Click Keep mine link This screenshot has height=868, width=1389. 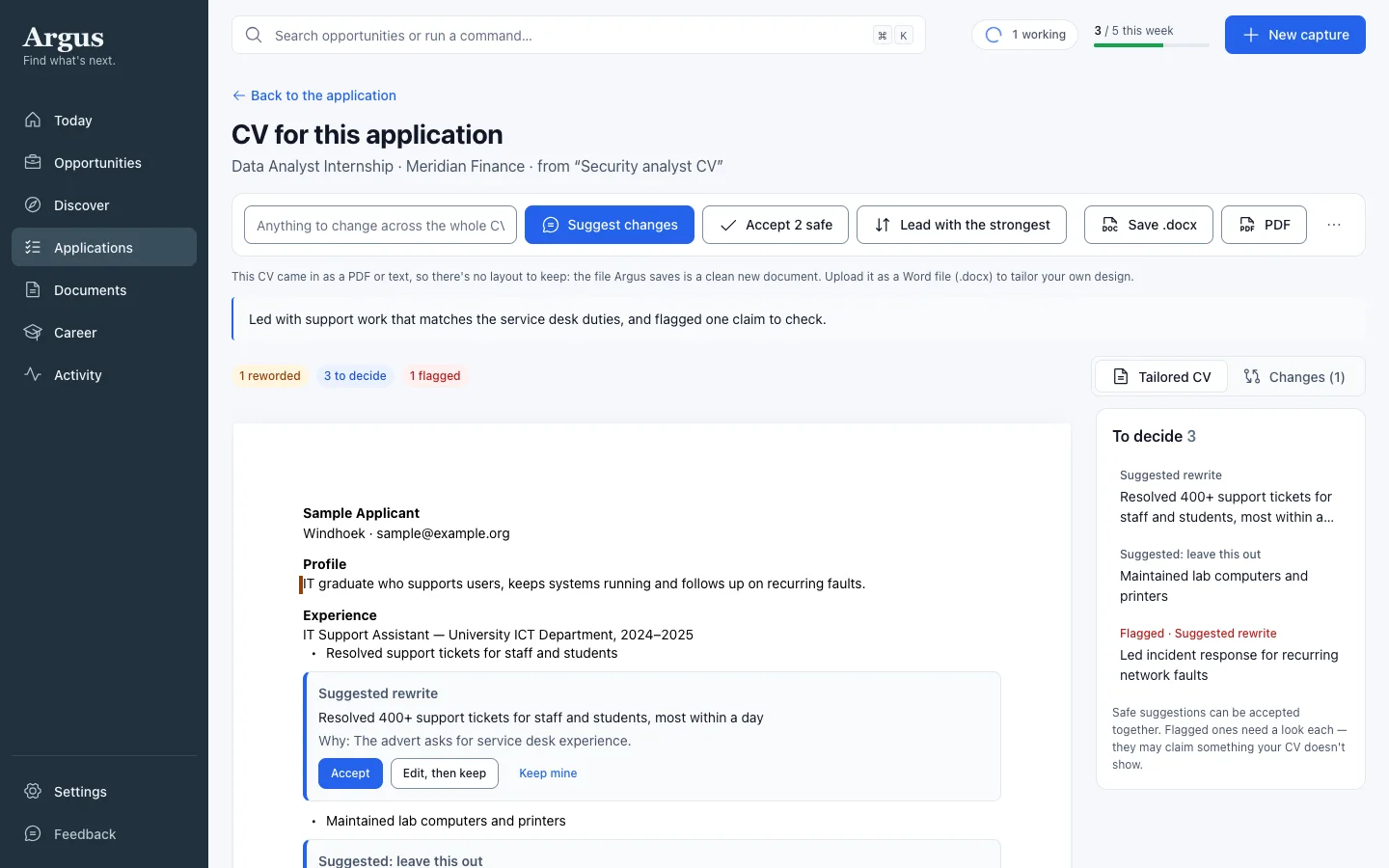click(548, 773)
